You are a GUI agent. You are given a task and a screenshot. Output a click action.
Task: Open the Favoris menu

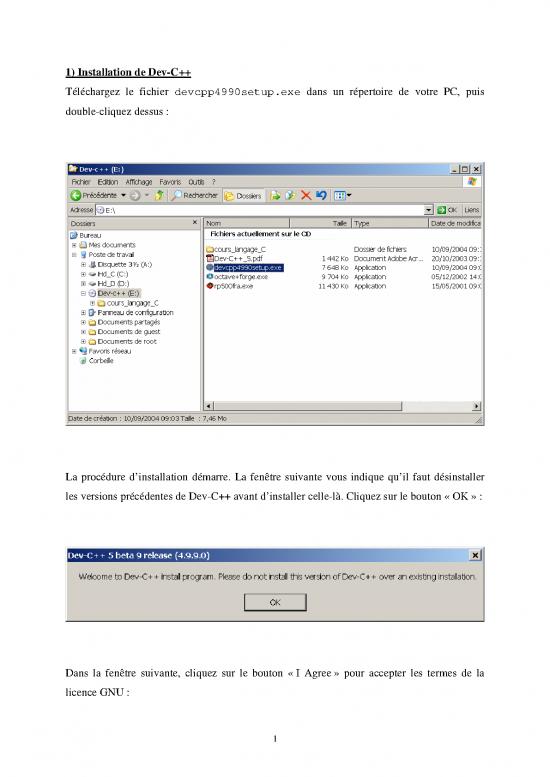170,182
